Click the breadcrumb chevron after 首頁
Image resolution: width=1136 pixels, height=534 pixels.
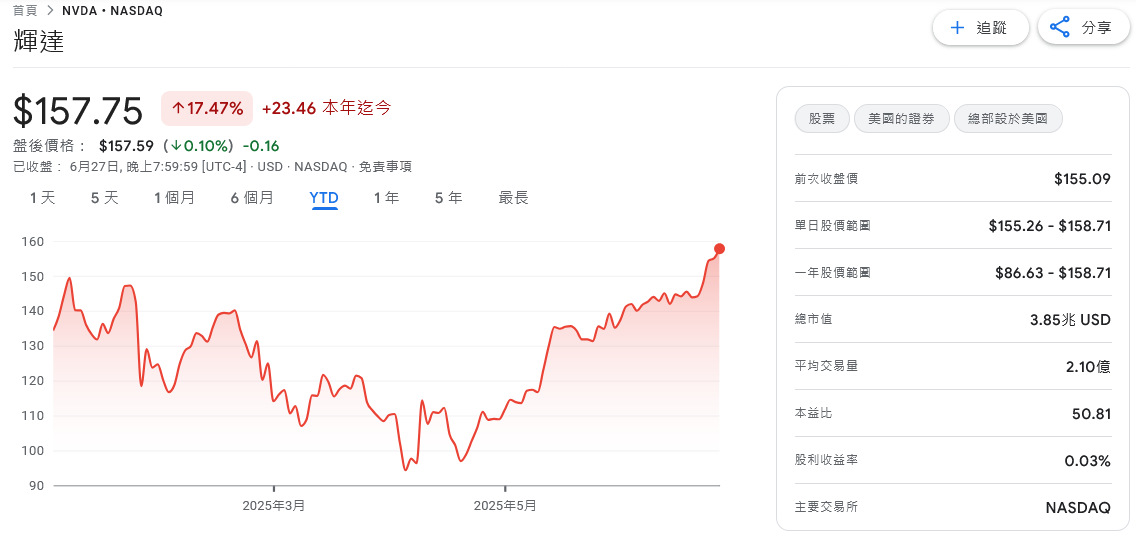point(49,10)
